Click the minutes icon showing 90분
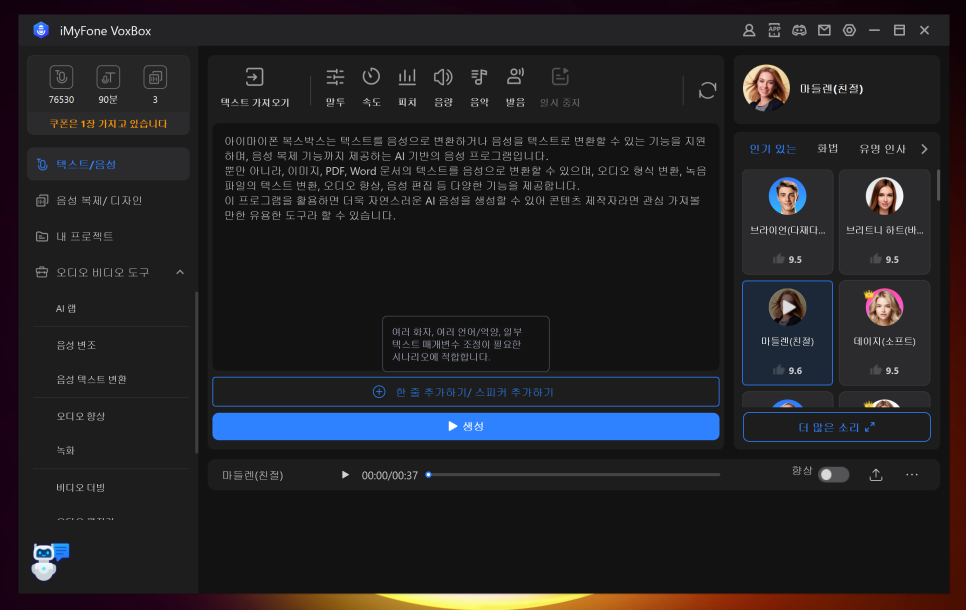 coord(108,77)
